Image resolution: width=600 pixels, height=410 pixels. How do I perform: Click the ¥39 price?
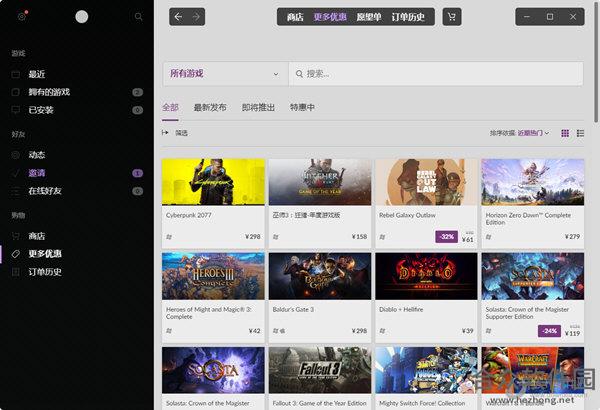(x=468, y=331)
